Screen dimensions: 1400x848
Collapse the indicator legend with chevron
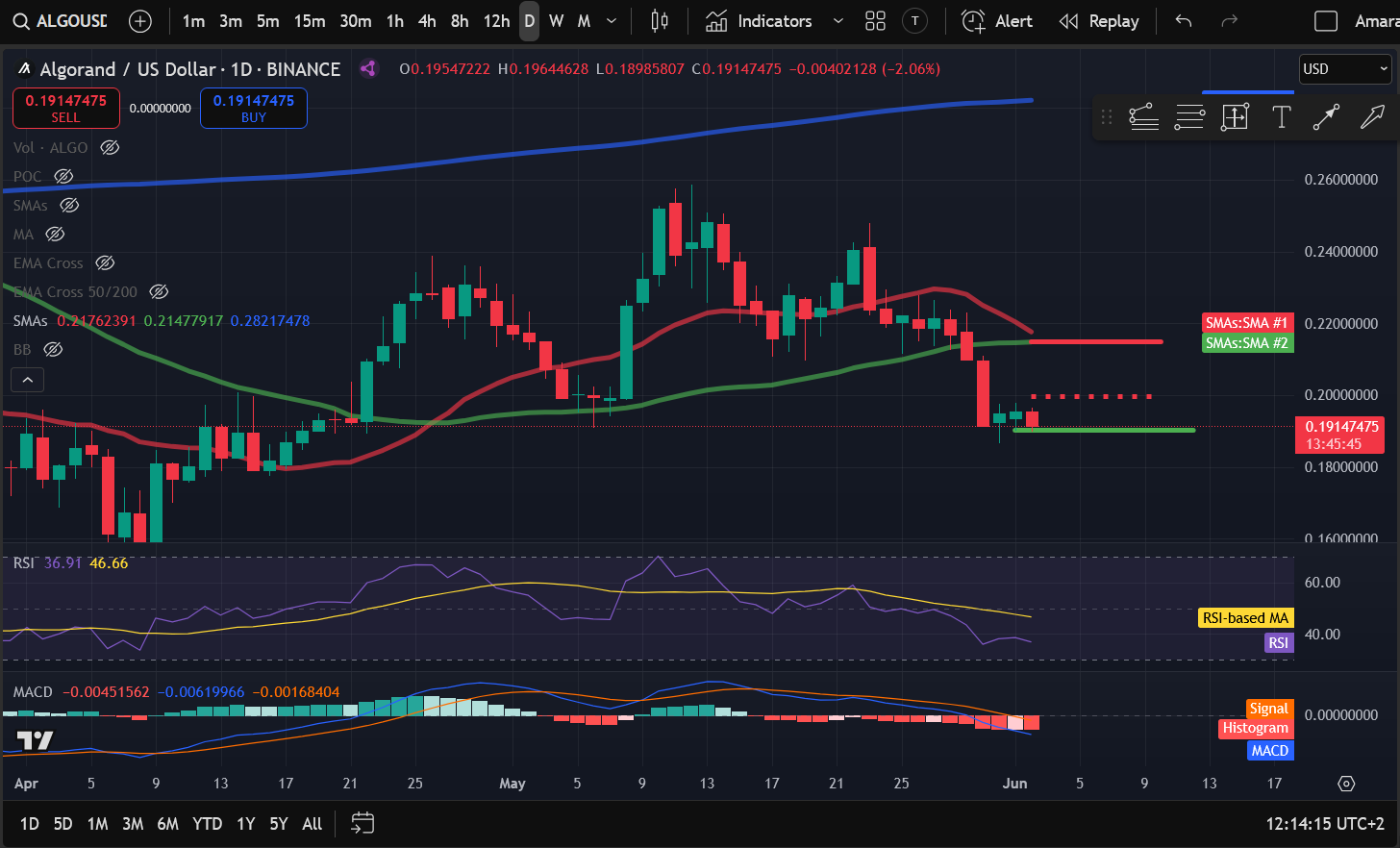click(28, 380)
